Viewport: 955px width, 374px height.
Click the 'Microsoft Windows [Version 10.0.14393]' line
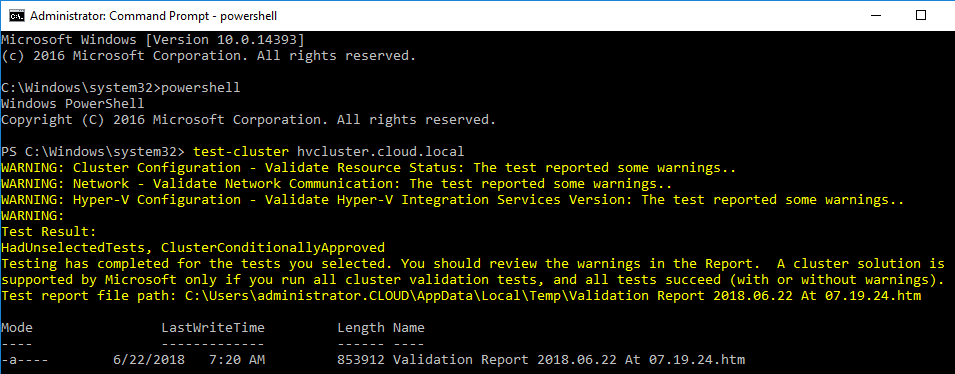click(152, 40)
